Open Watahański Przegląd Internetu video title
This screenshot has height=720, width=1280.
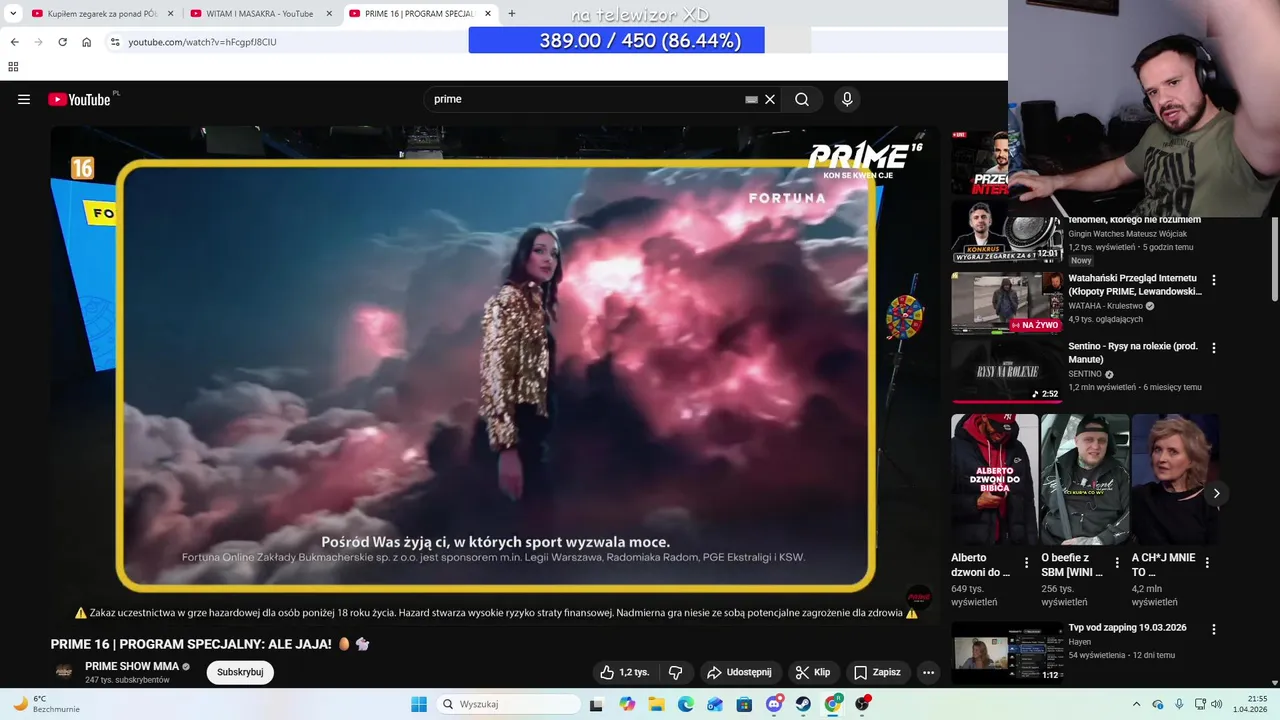tap(1134, 285)
